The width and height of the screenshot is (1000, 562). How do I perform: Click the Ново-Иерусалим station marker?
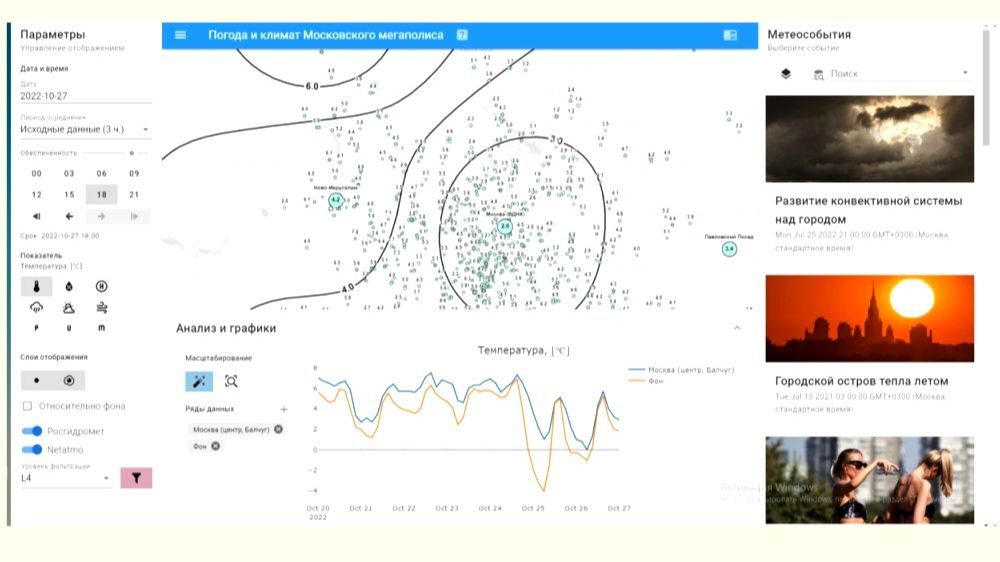(x=336, y=200)
